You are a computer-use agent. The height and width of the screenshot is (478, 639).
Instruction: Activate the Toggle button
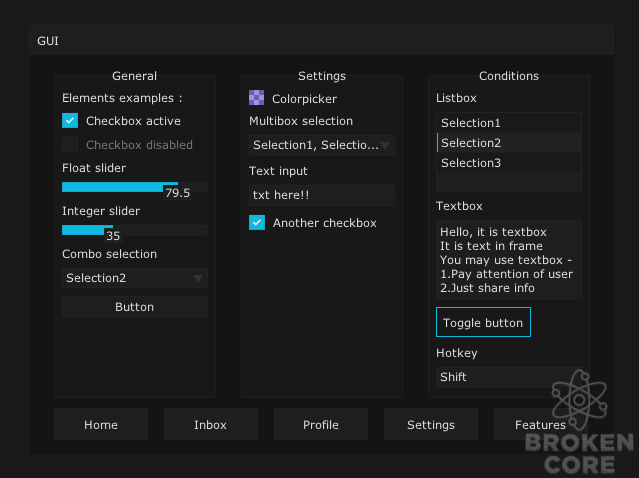pos(483,322)
